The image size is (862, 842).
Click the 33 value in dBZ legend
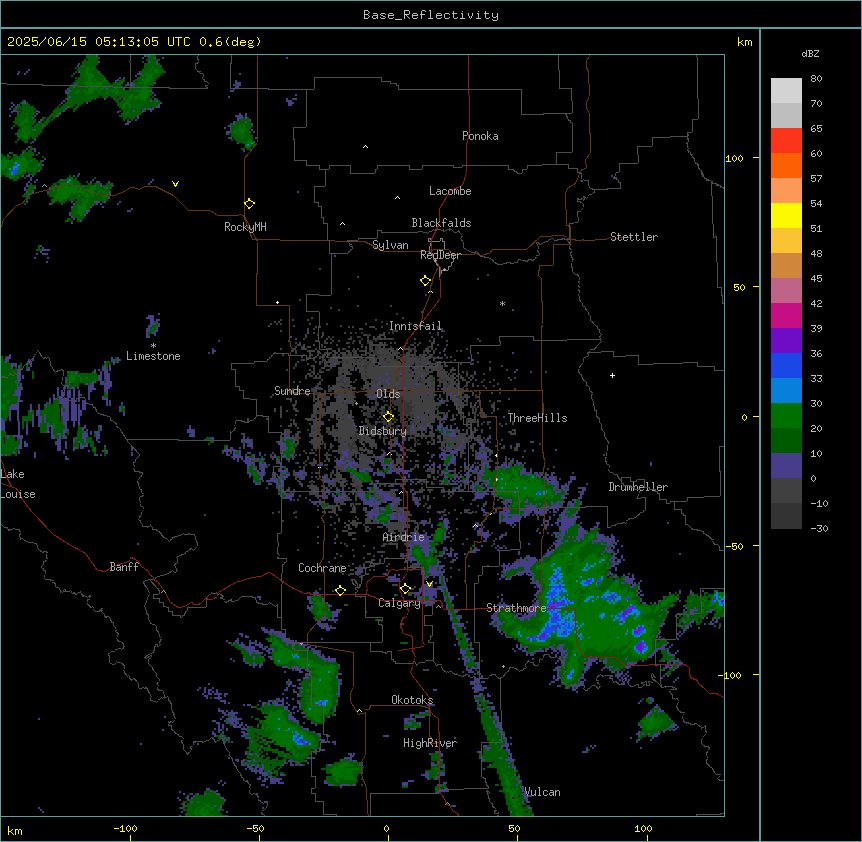[816, 379]
